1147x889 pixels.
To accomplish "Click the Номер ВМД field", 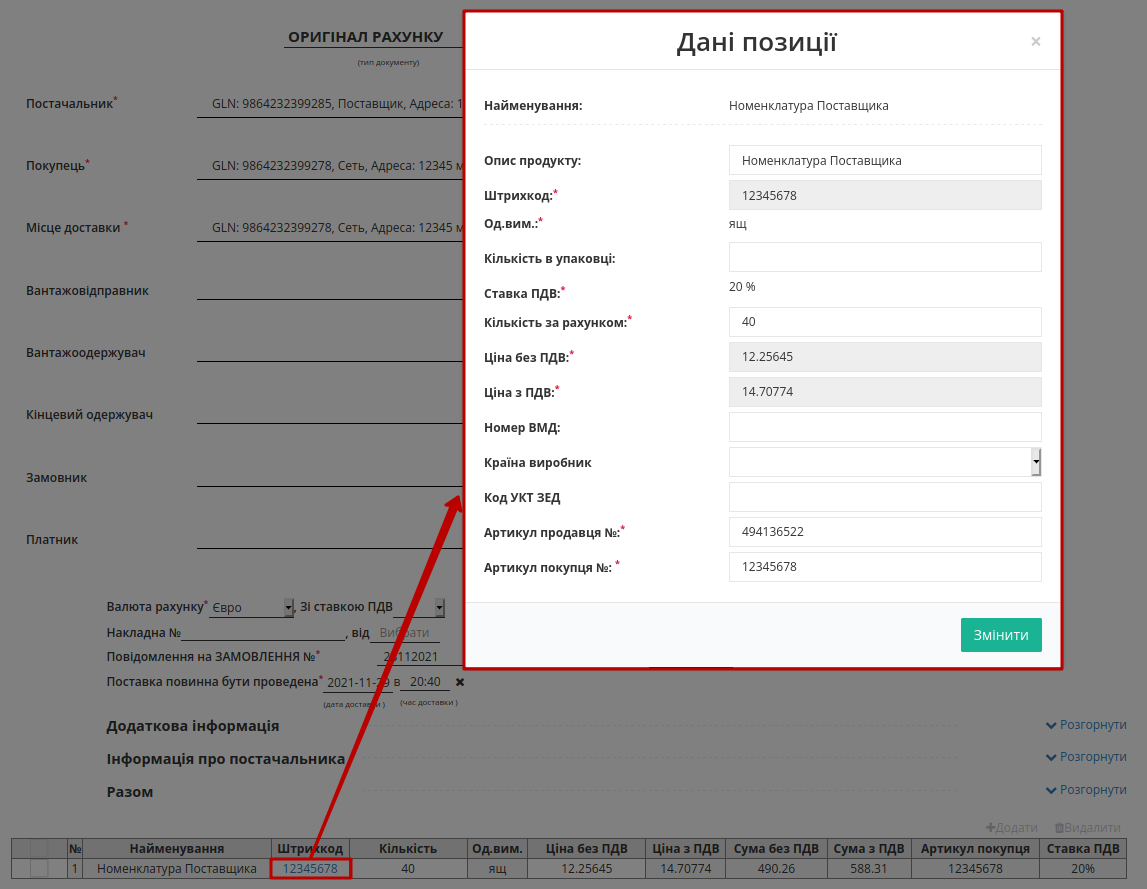I will [x=885, y=427].
